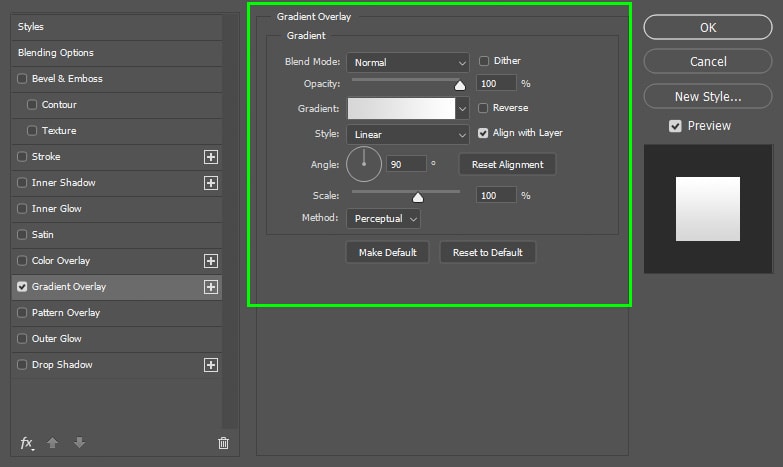The height and width of the screenshot is (467, 783).
Task: Click the Angle value input field
Action: click(x=406, y=164)
